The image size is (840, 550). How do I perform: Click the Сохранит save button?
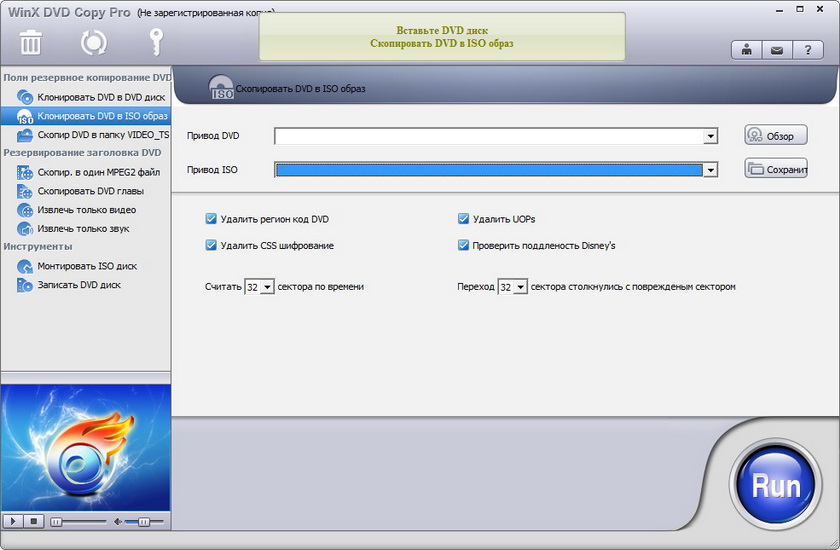776,169
